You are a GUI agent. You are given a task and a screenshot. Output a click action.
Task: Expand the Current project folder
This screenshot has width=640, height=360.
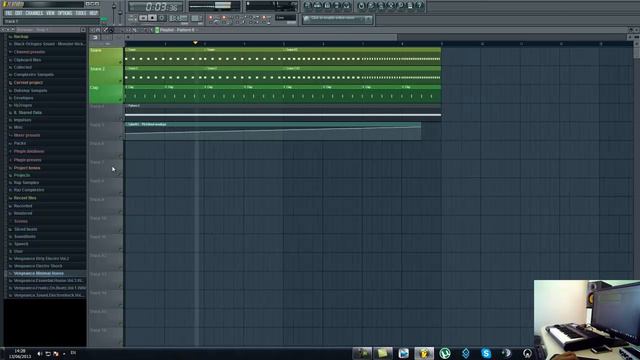tap(28, 82)
